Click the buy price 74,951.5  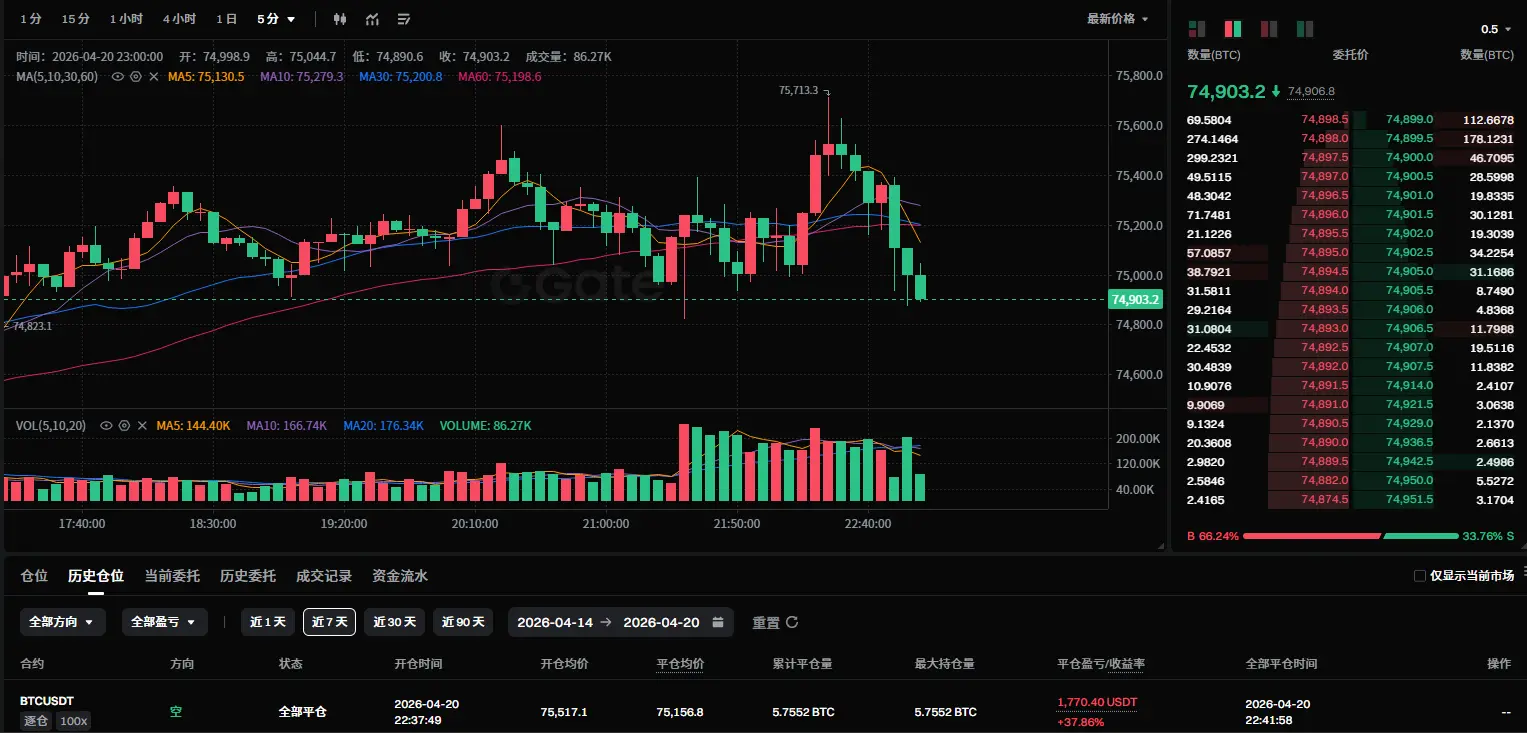pos(1409,500)
